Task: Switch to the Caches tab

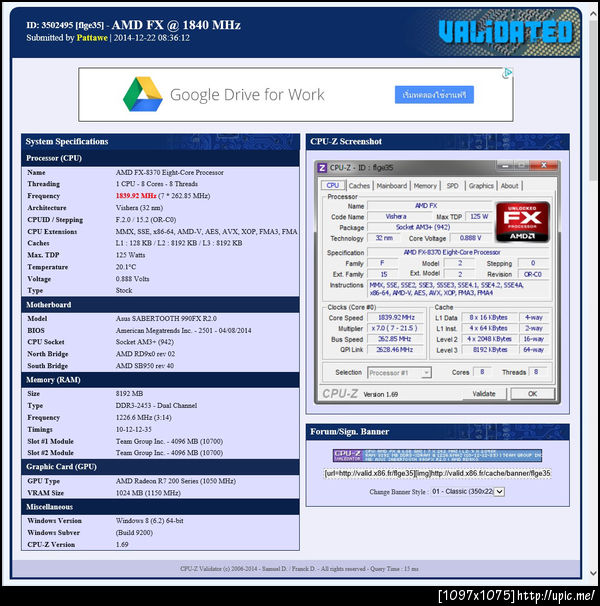Action: coord(359,186)
